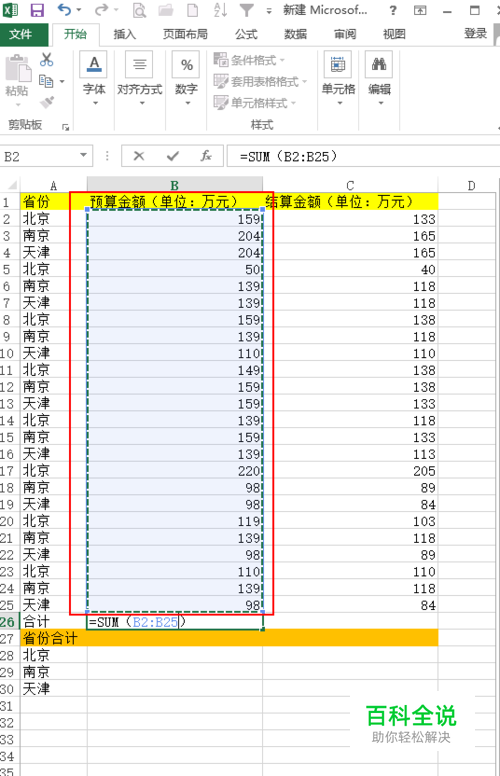
Task: Undo the last action
Action: tap(64, 10)
